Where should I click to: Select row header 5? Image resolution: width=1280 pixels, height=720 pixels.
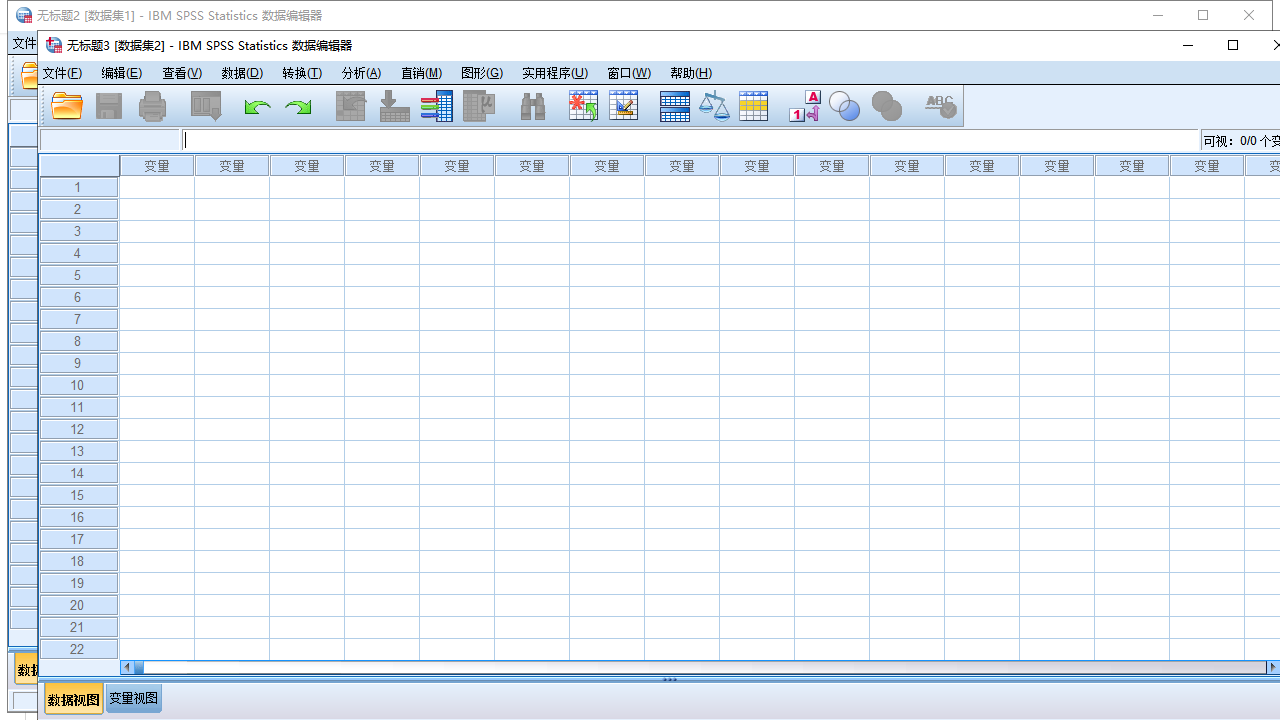(x=79, y=275)
